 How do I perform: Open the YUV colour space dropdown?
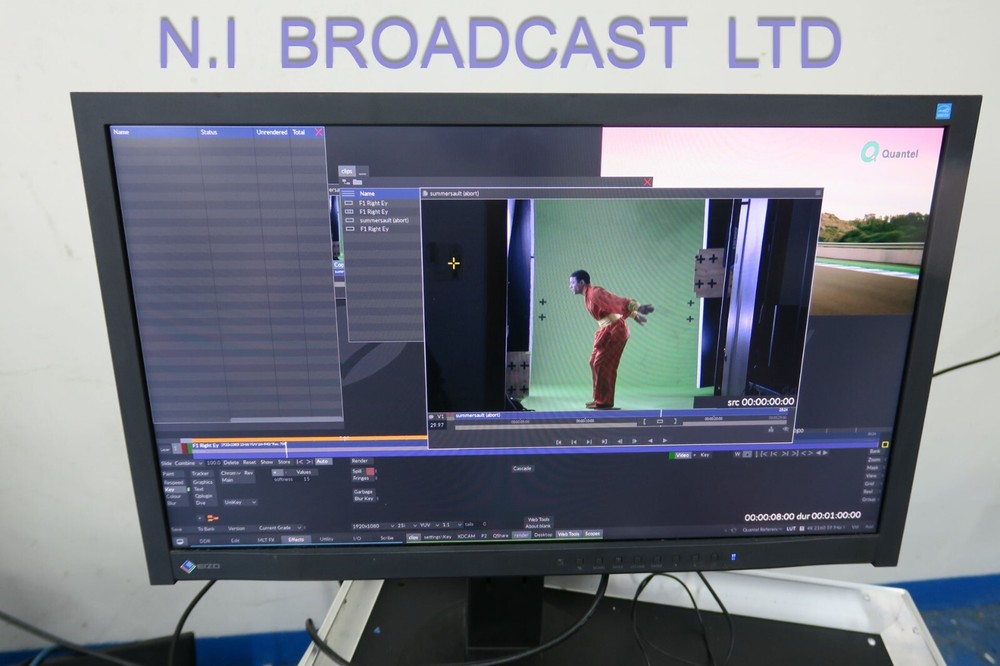pyautogui.click(x=427, y=525)
